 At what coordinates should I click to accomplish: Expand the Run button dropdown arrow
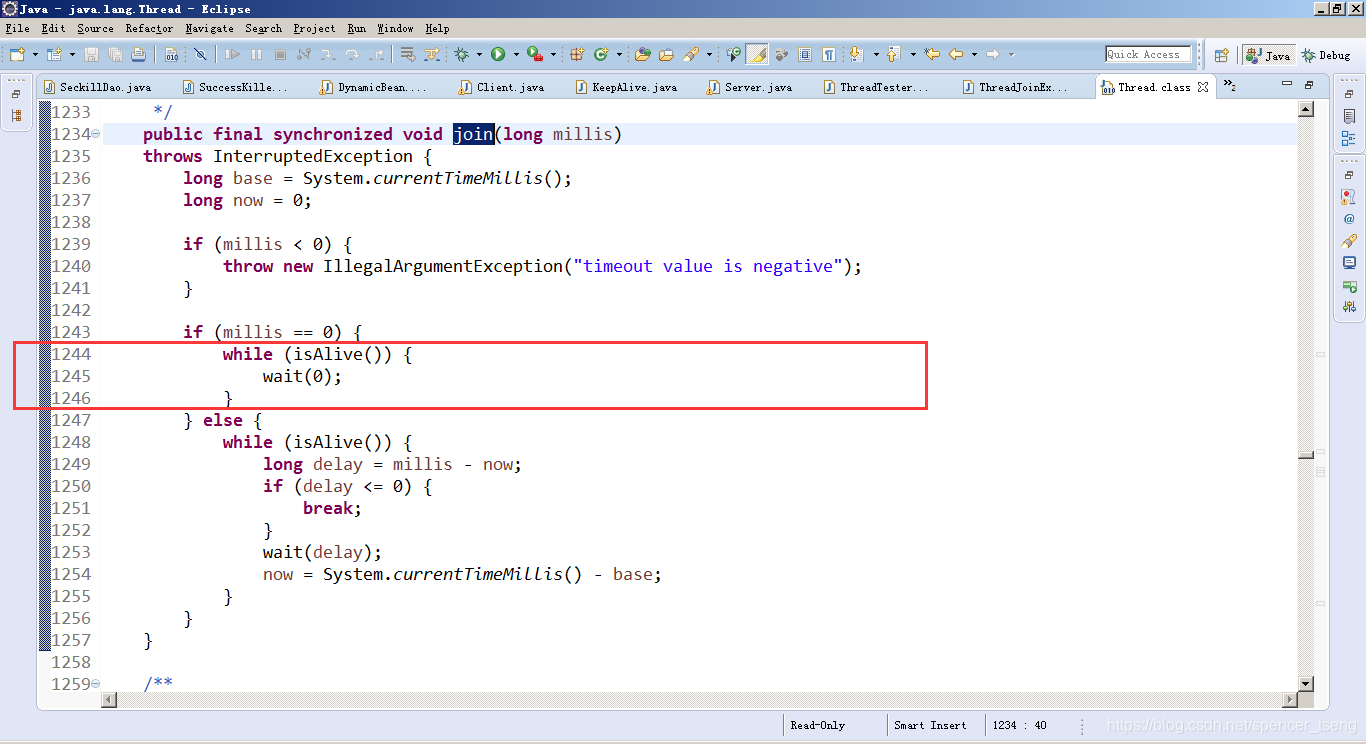(514, 55)
